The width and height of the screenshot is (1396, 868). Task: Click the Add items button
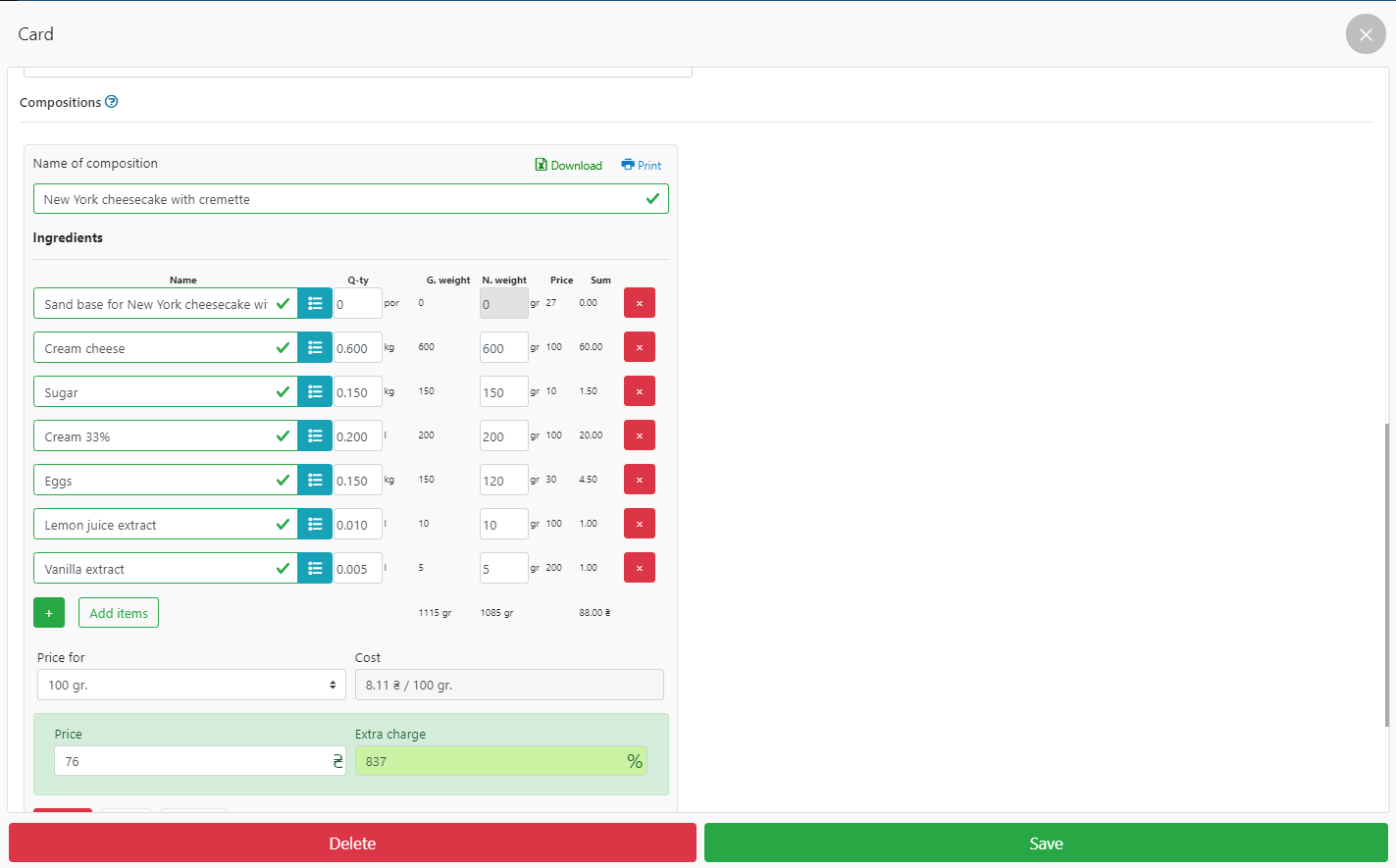[x=119, y=613]
